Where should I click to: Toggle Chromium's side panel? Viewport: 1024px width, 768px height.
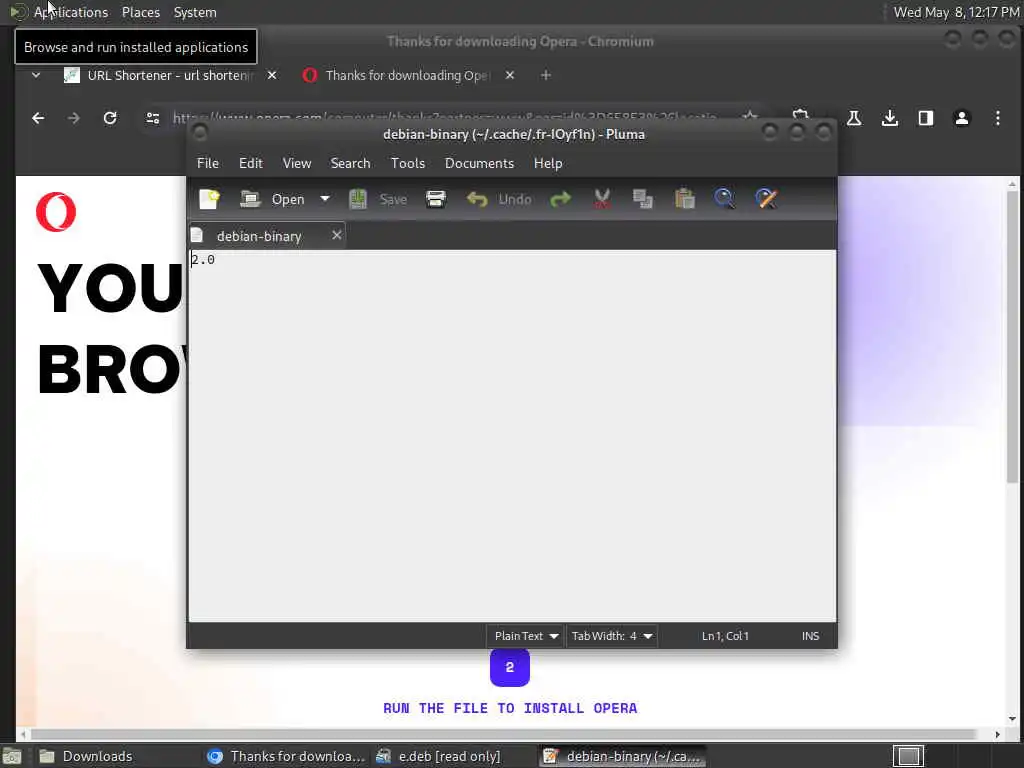click(925, 118)
